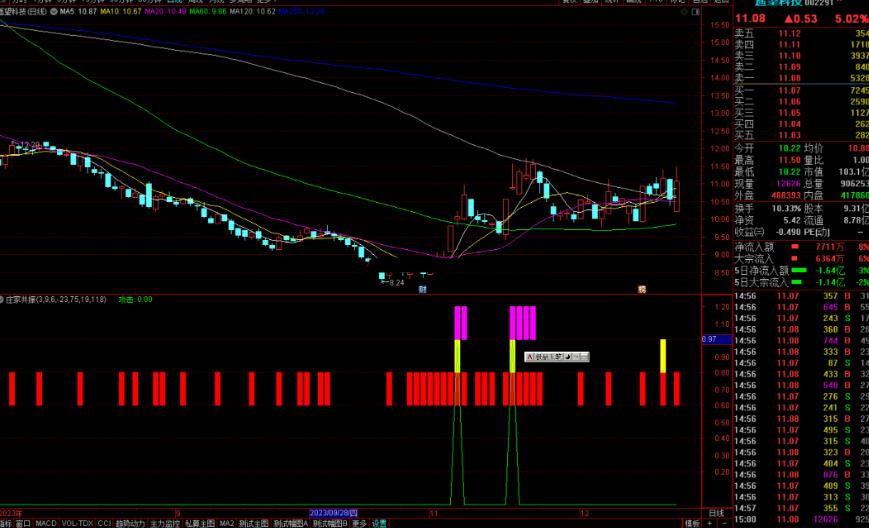This screenshot has width=869, height=528.
Task: Click the 8.24 low price annotation
Action: (394, 283)
